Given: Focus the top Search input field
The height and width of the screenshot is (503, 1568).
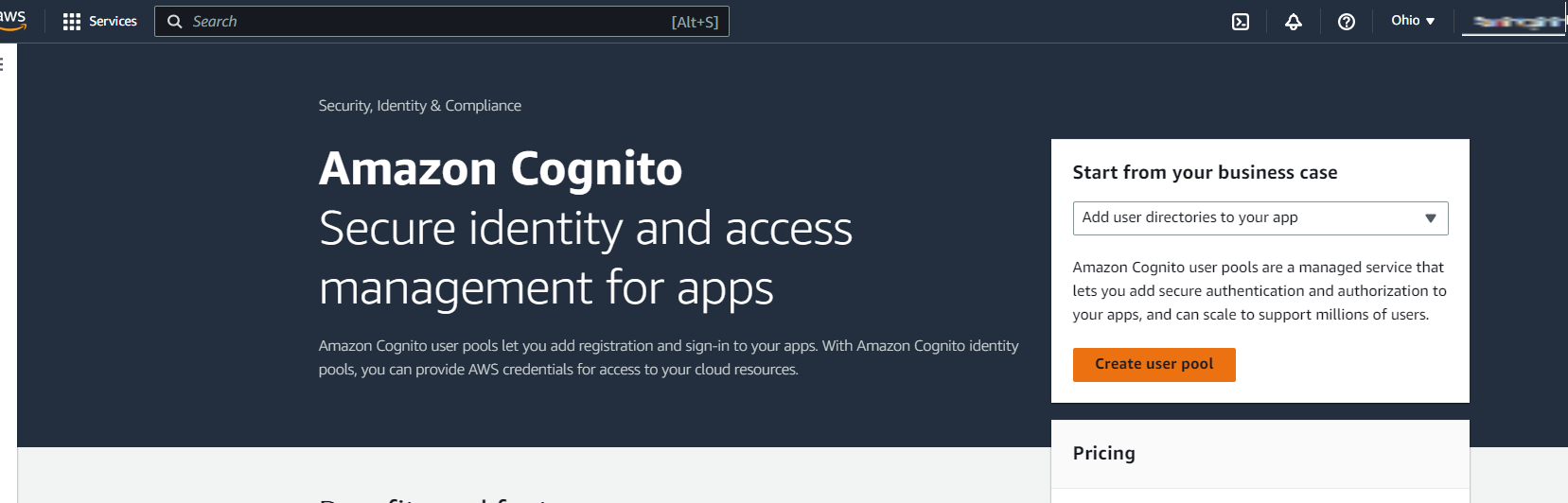Looking at the screenshot, I should coord(442,22).
